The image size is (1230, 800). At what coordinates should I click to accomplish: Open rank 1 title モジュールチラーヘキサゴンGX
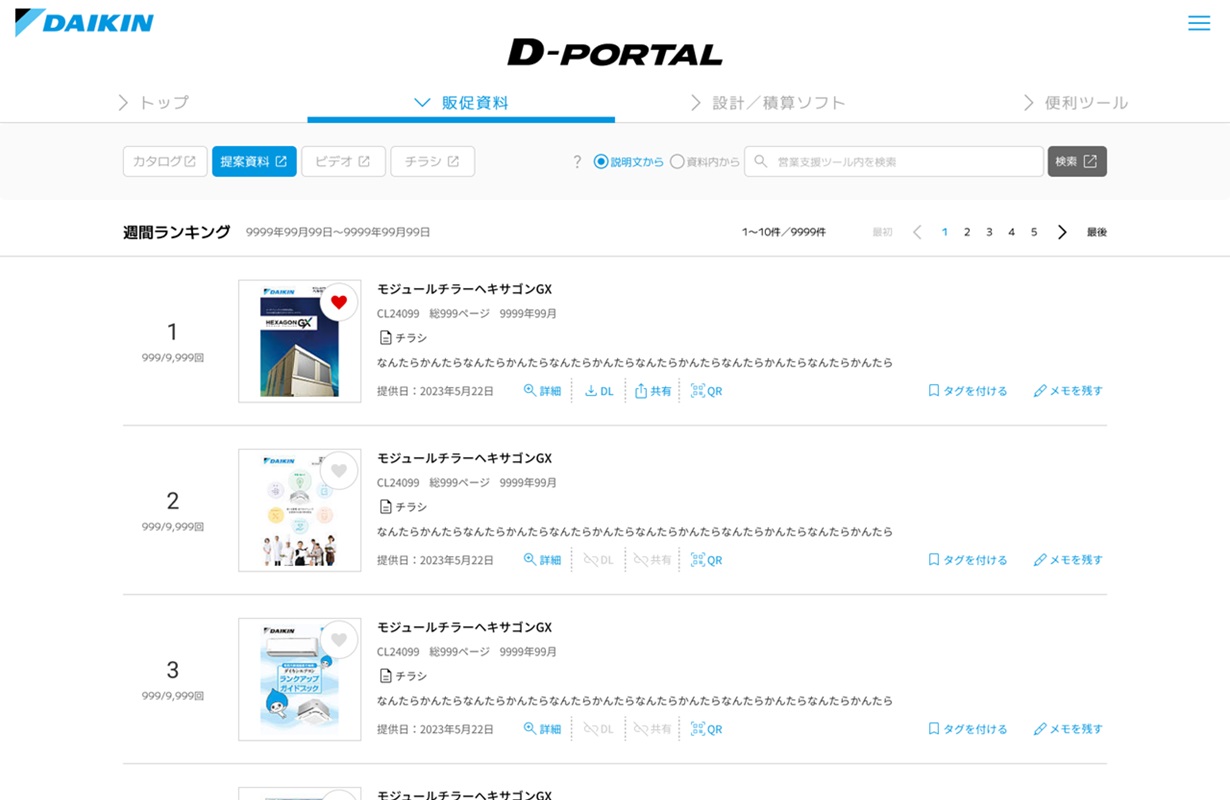click(464, 289)
